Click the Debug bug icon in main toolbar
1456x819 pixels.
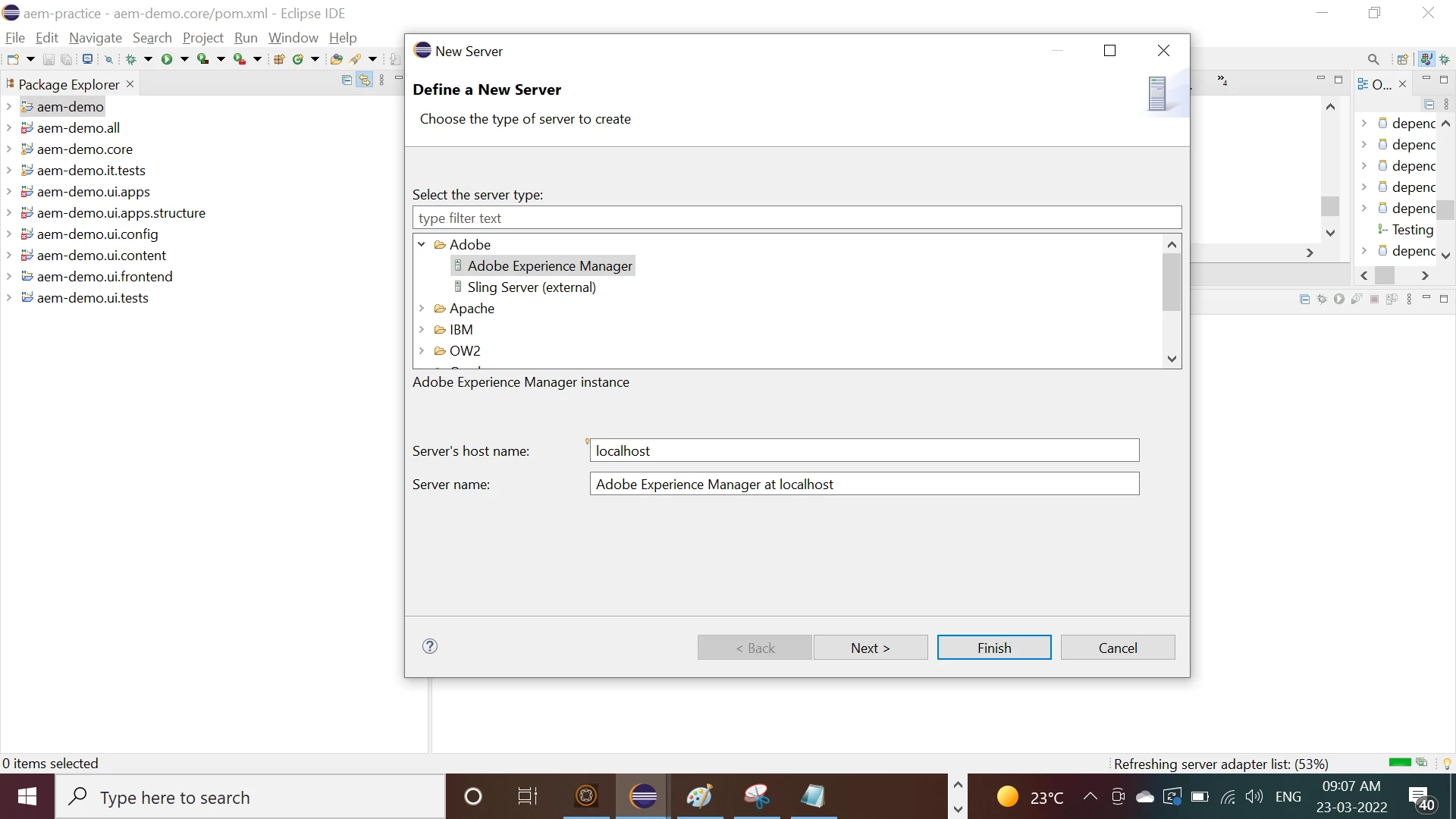tap(131, 59)
